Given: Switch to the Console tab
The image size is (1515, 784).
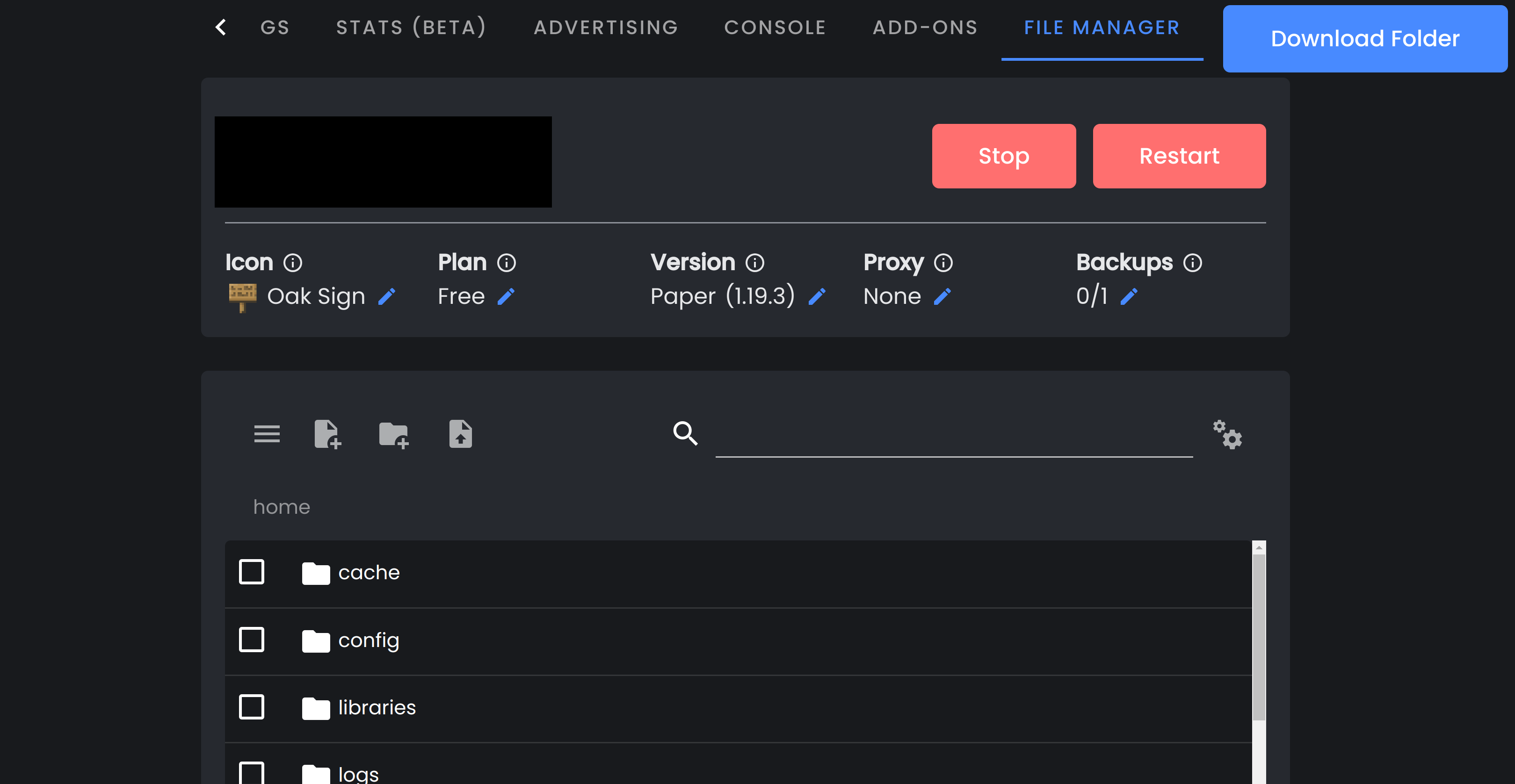Looking at the screenshot, I should pos(775,28).
